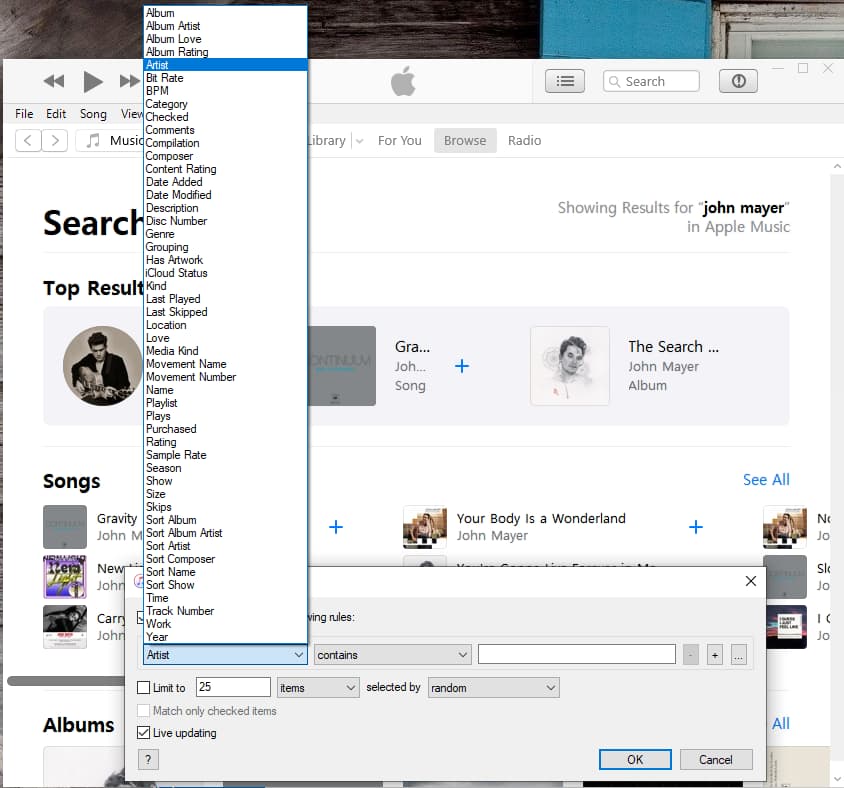Open the Edit menu
The image size is (844, 788).
(56, 114)
